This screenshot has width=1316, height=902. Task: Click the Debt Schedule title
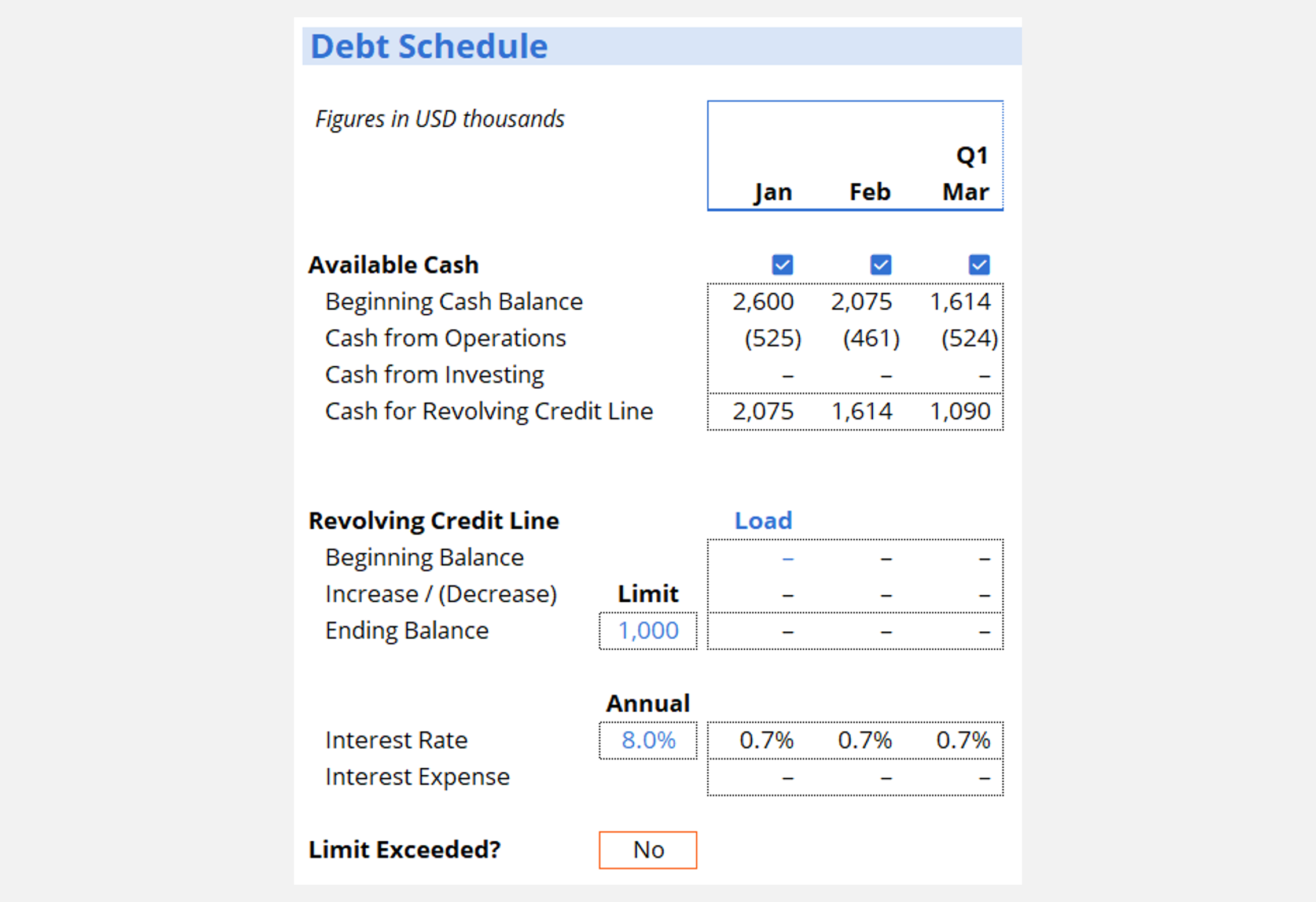coord(429,46)
